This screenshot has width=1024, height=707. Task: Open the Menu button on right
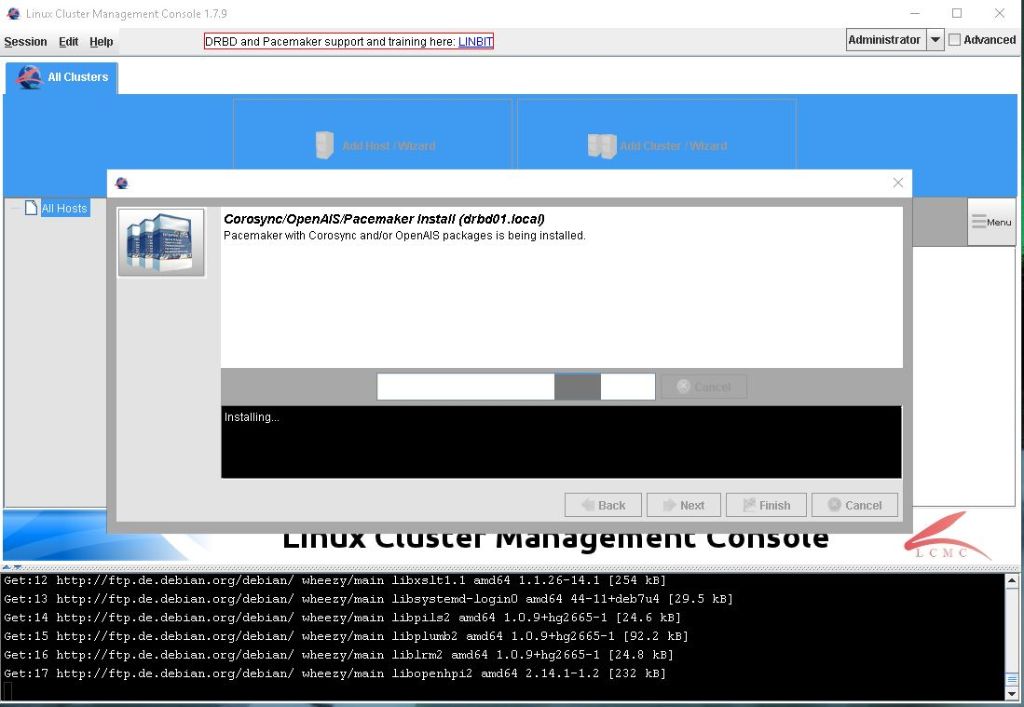pyautogui.click(x=991, y=222)
